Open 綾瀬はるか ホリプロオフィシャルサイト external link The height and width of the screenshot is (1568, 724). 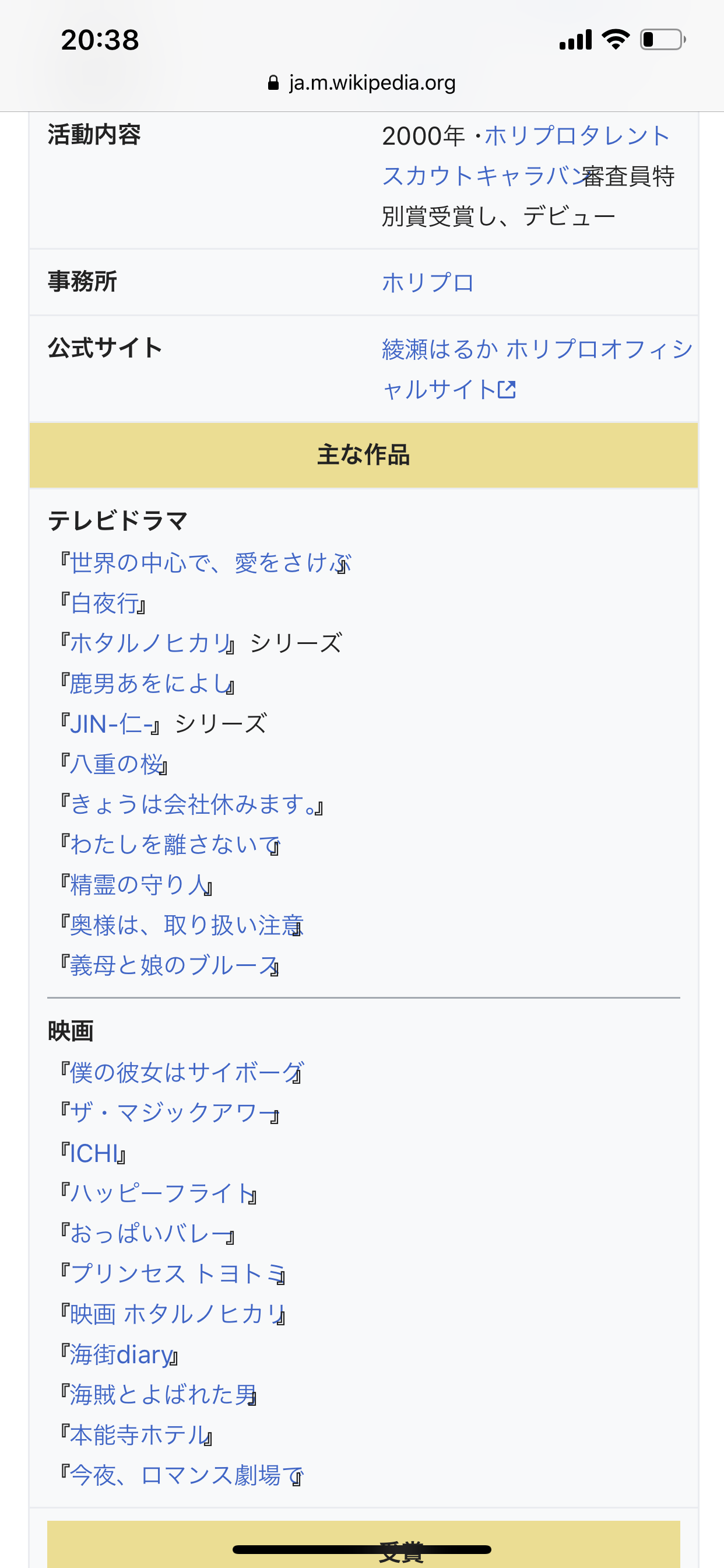pyautogui.click(x=537, y=369)
